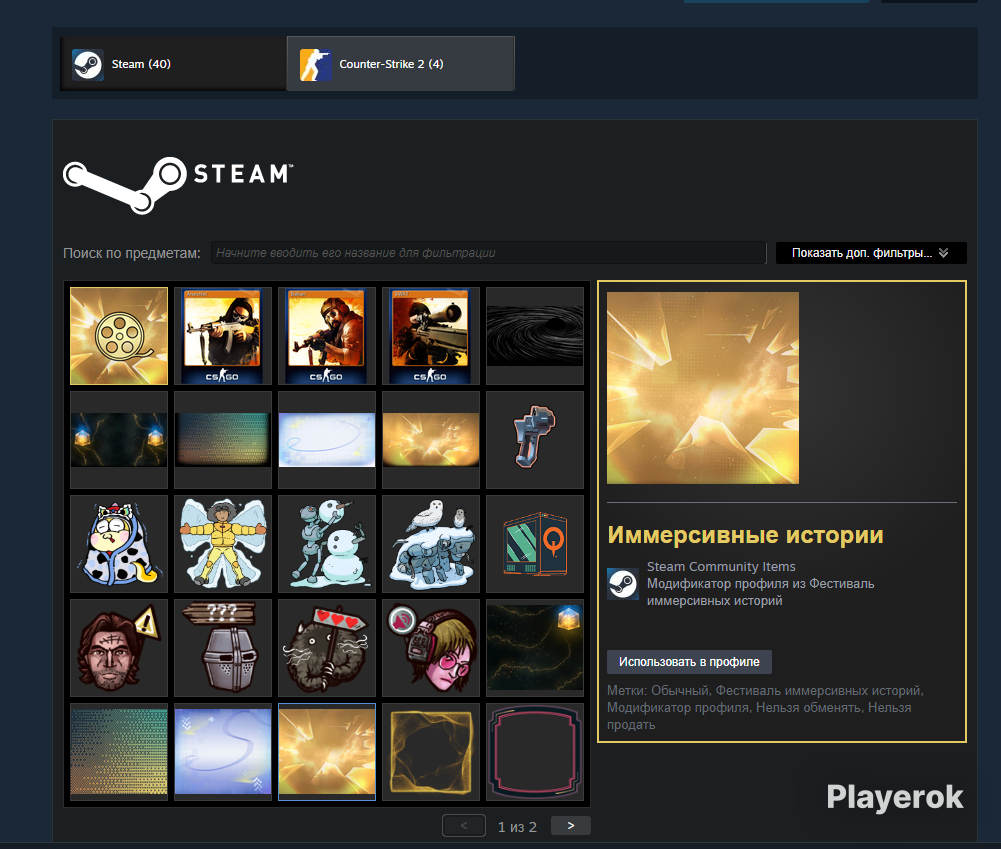The image size is (1001, 849).
Task: Click the Использовать в профиле button
Action: 689,662
